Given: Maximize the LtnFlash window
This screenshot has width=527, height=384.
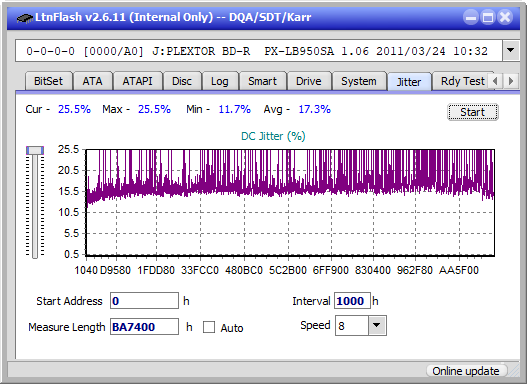Looking at the screenshot, I should pyautogui.click(x=488, y=17).
